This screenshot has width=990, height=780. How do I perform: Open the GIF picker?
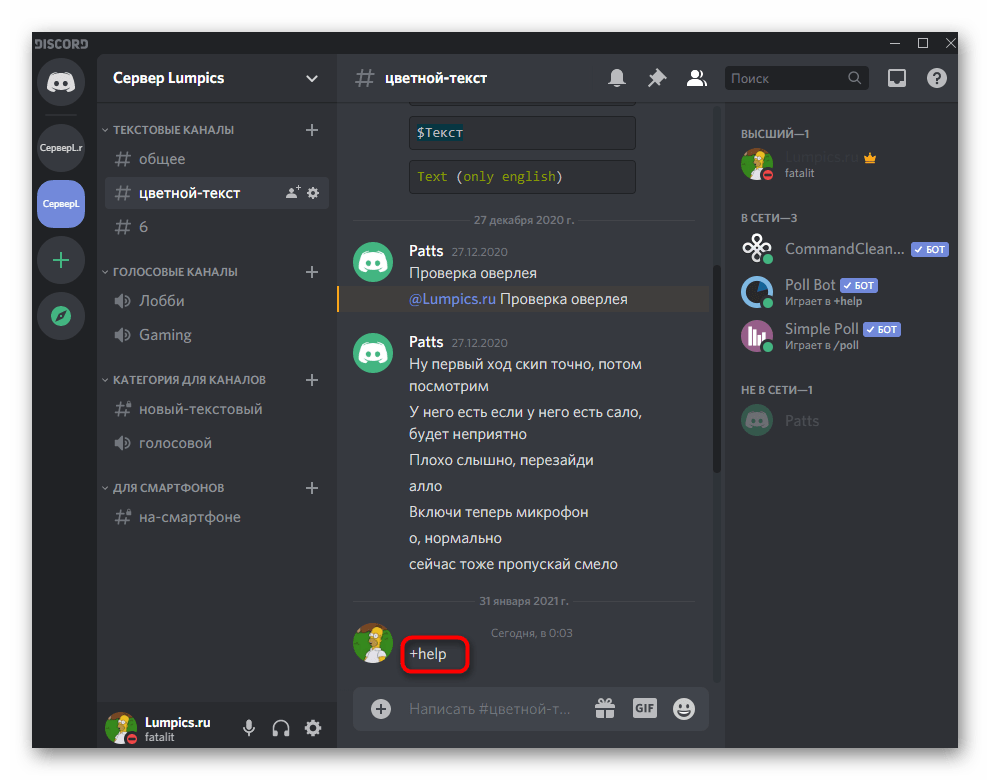pos(645,709)
